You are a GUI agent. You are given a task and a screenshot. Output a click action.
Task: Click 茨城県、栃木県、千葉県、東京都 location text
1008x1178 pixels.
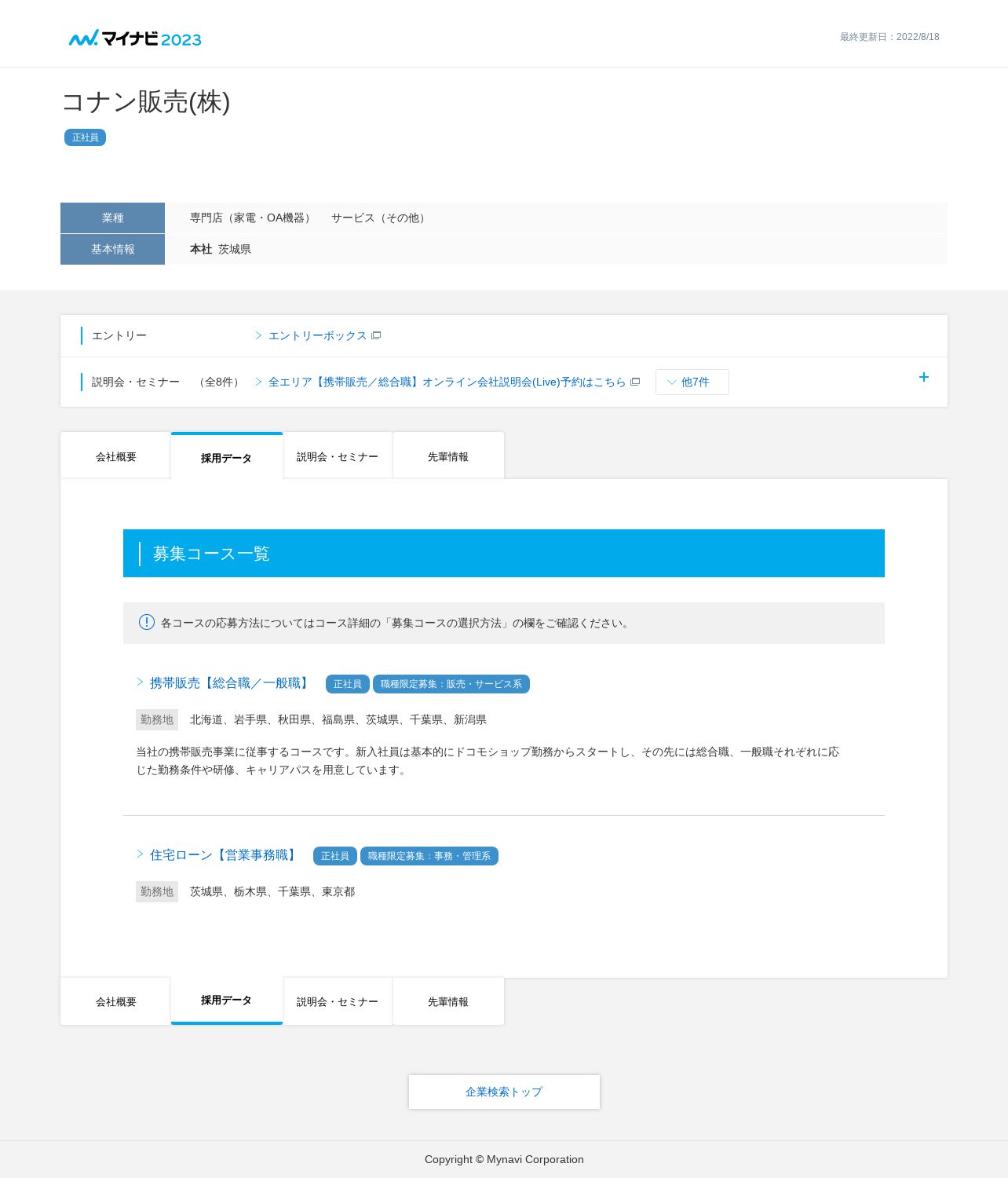[272, 891]
